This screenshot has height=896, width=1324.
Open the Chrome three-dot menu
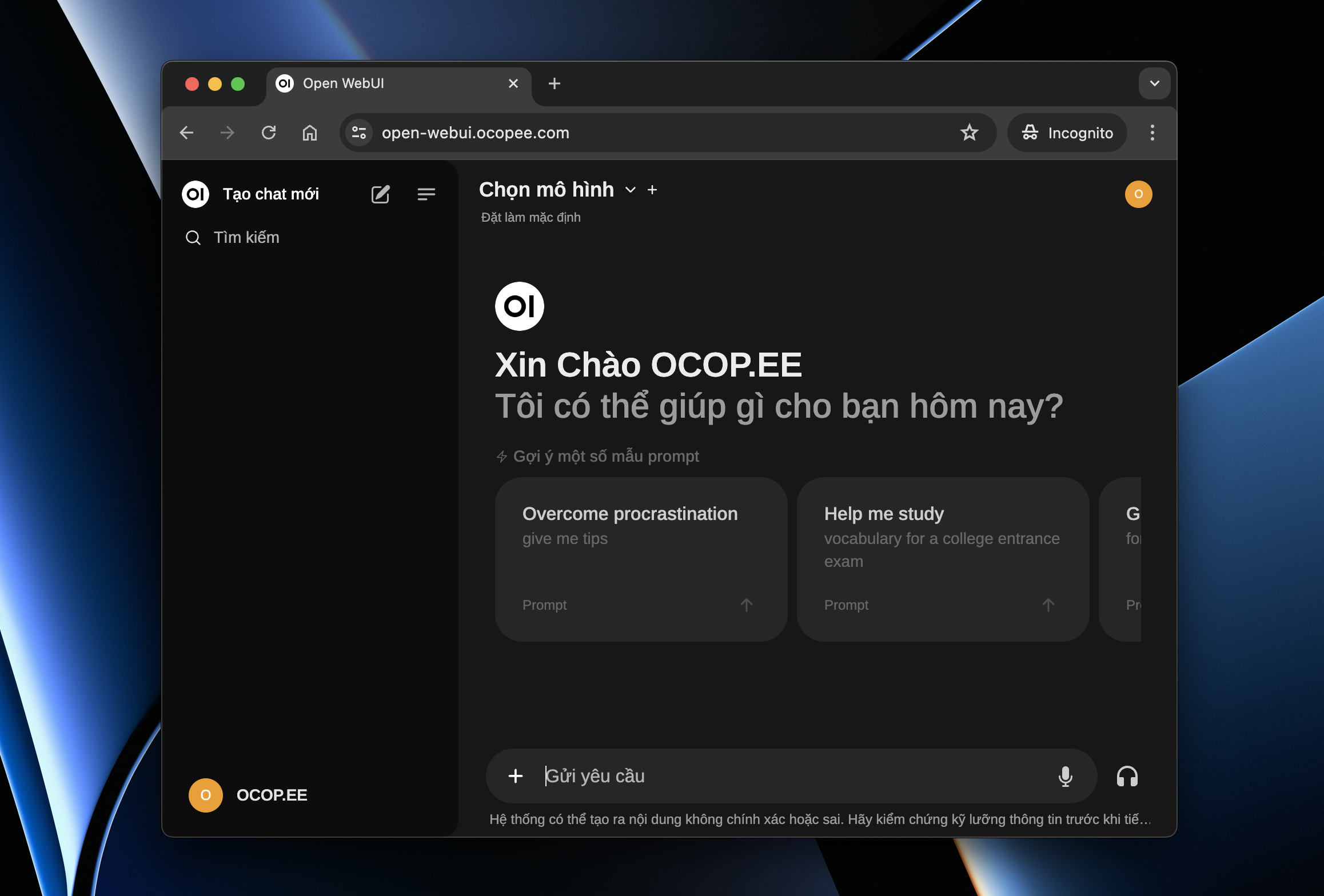coord(1152,133)
